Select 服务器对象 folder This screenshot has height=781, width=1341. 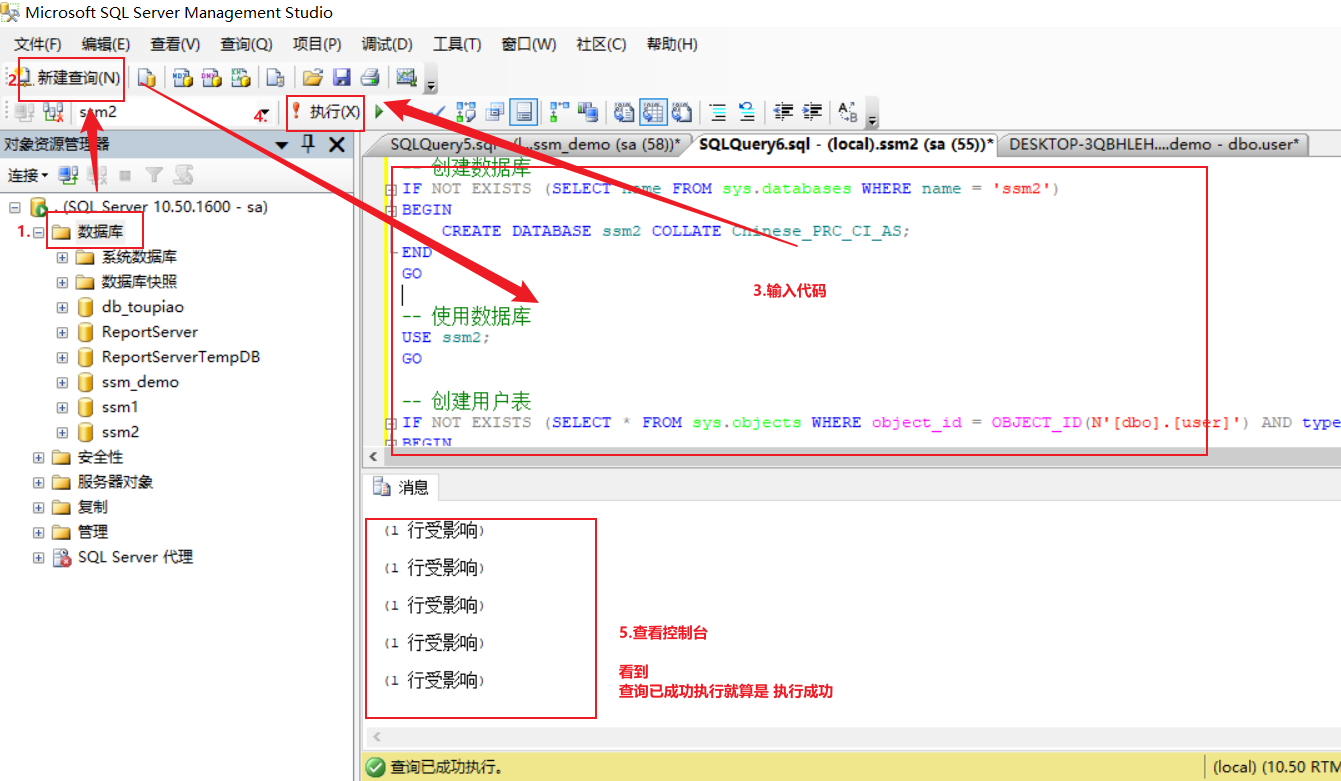point(115,482)
